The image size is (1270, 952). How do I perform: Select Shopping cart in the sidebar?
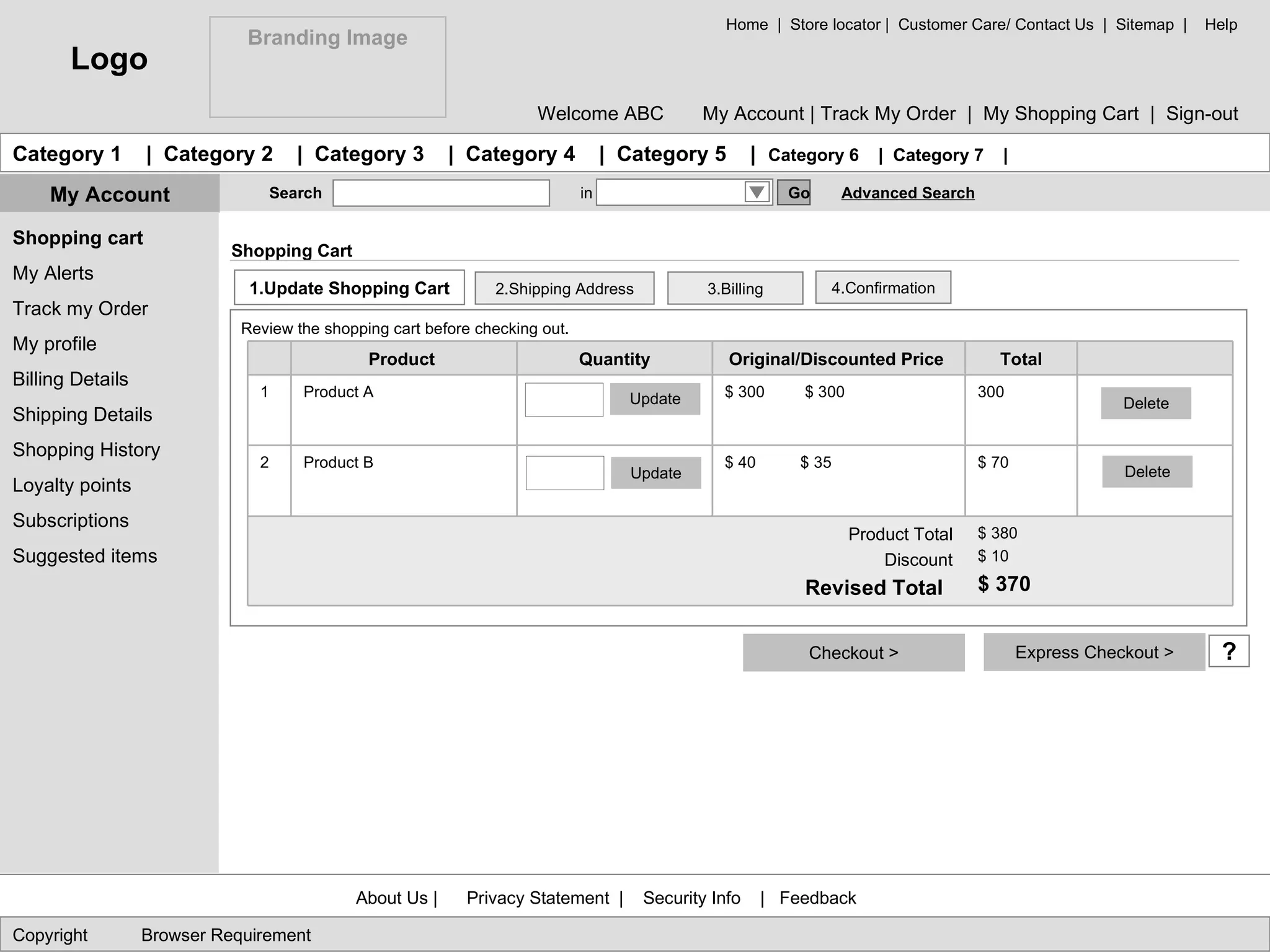pyautogui.click(x=78, y=238)
